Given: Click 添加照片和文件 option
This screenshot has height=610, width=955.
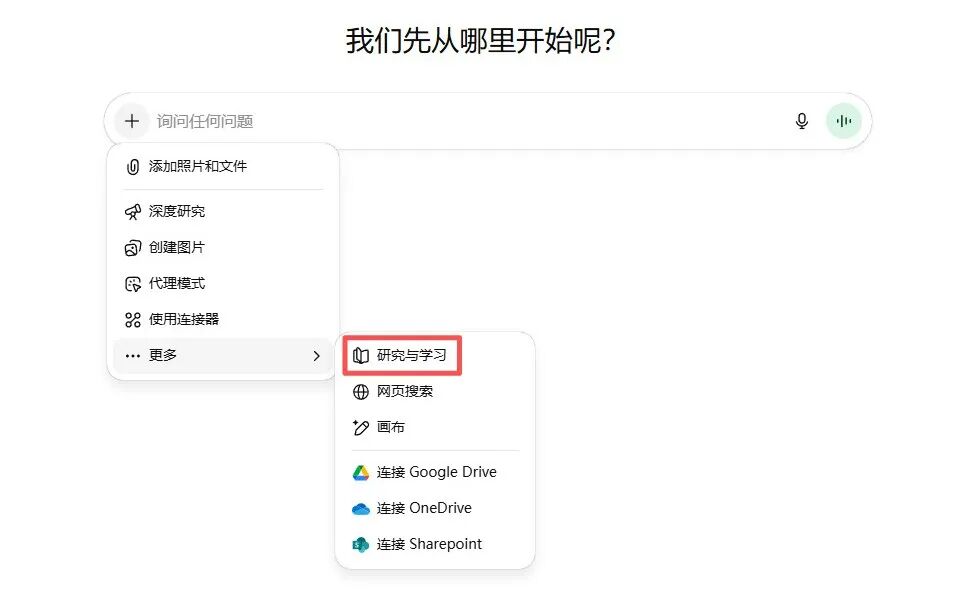Looking at the screenshot, I should 198,167.
